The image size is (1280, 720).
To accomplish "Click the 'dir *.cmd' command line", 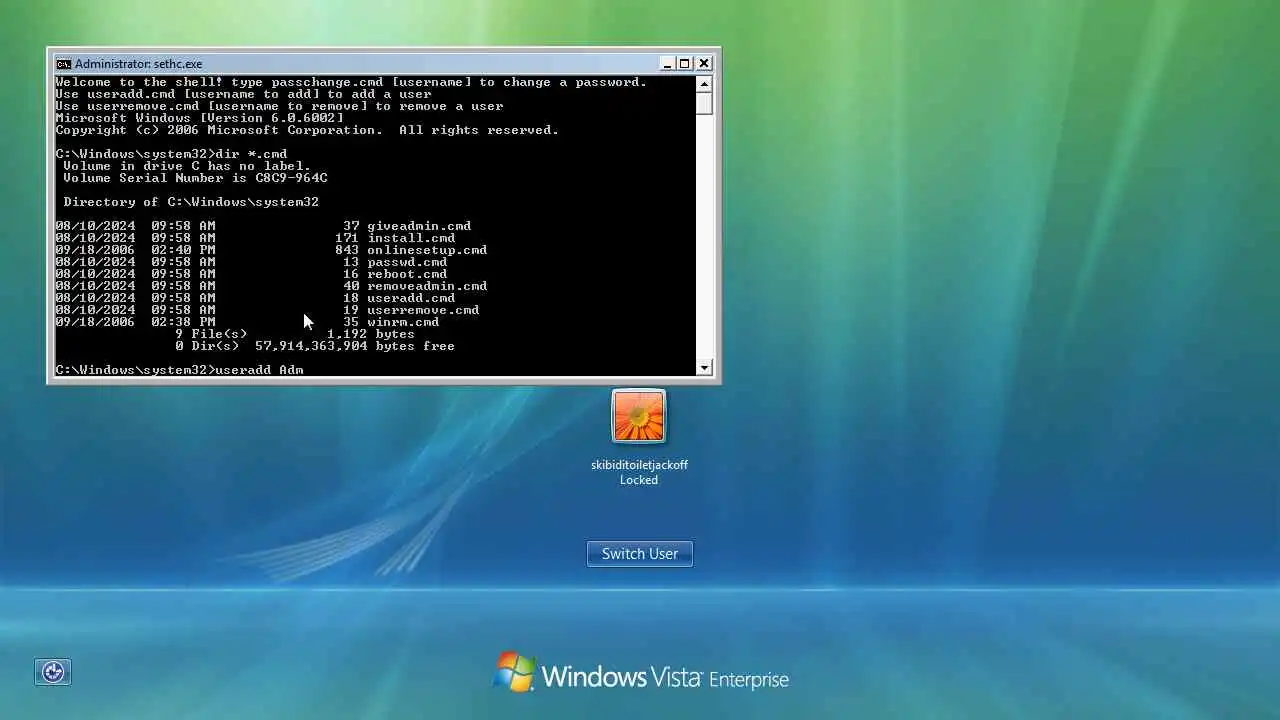I will coord(171,154).
